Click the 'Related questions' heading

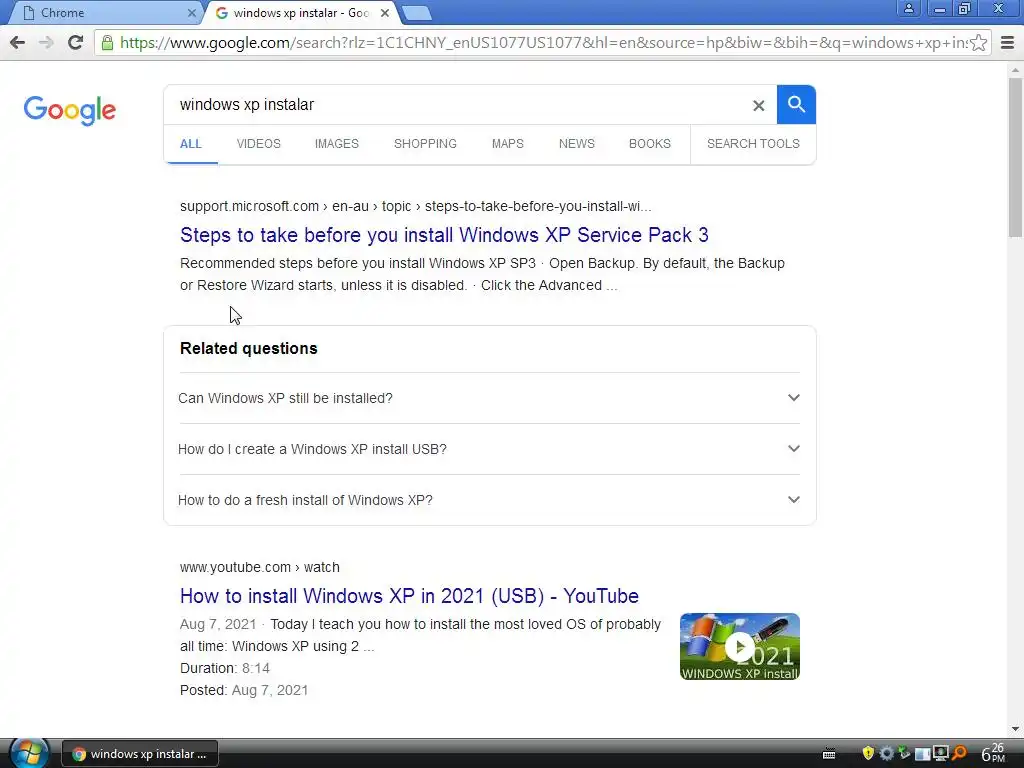click(249, 348)
